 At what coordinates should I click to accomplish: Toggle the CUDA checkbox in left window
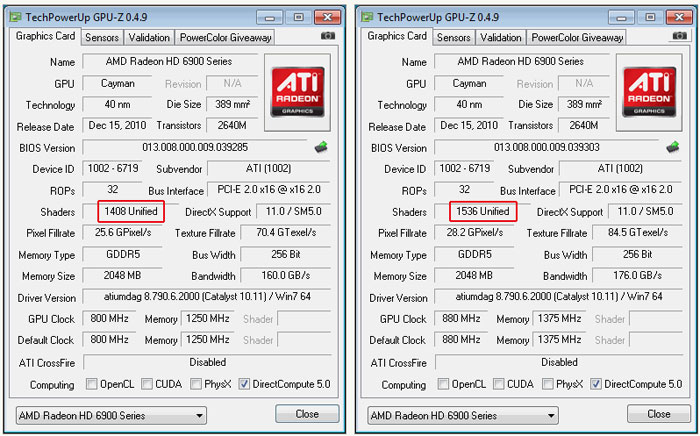coord(147,384)
